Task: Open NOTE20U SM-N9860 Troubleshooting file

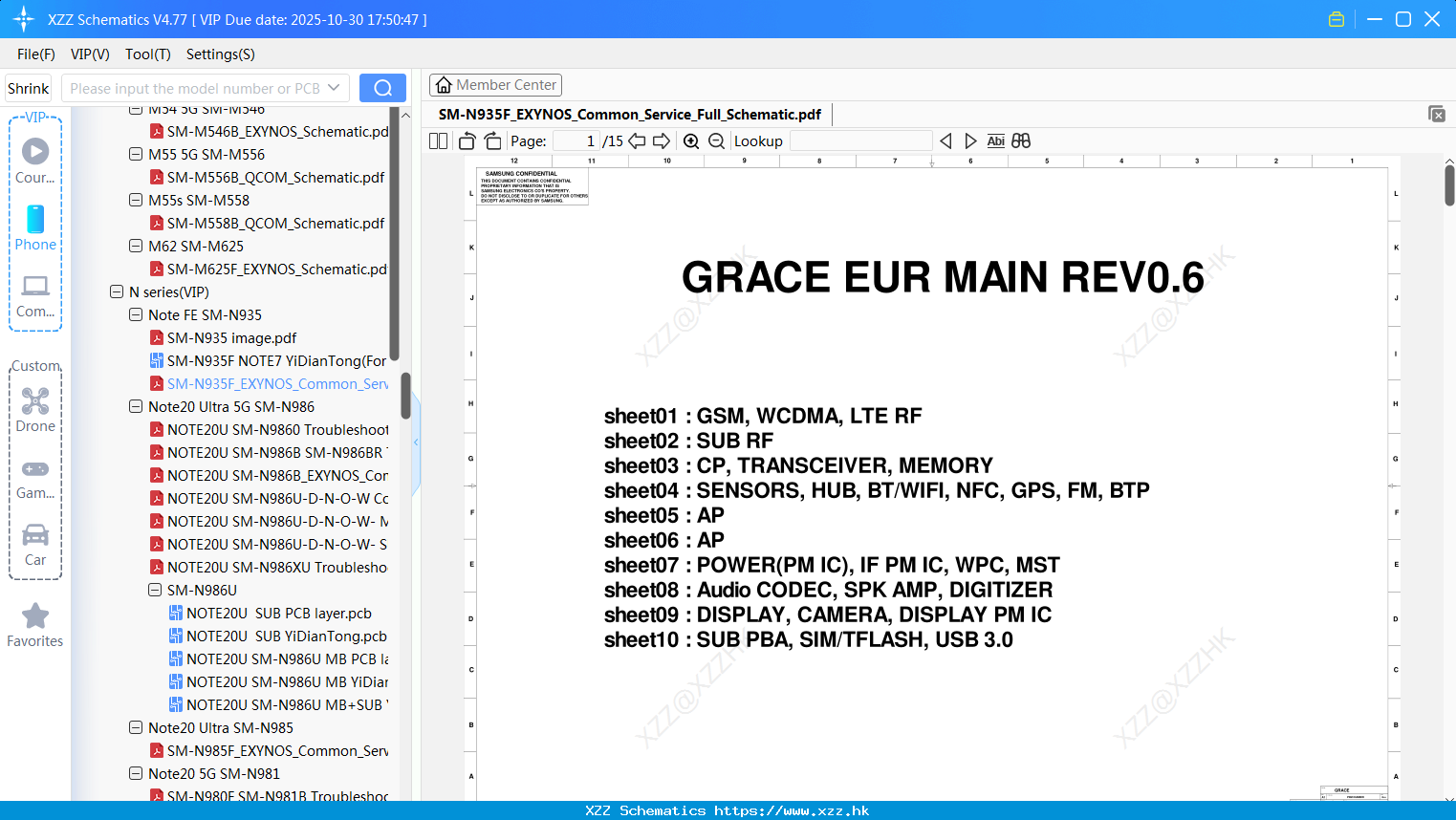Action: (x=270, y=429)
